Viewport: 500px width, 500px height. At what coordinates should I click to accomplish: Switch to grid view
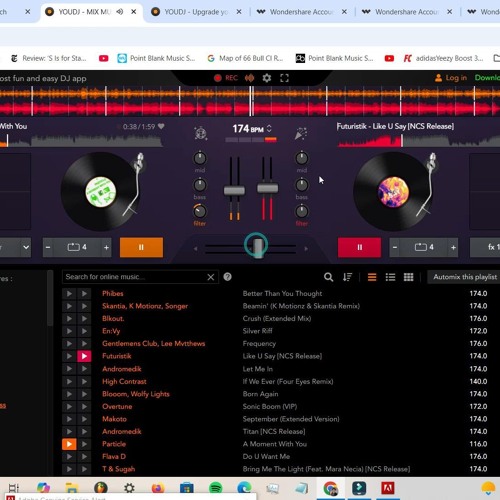[x=408, y=277]
